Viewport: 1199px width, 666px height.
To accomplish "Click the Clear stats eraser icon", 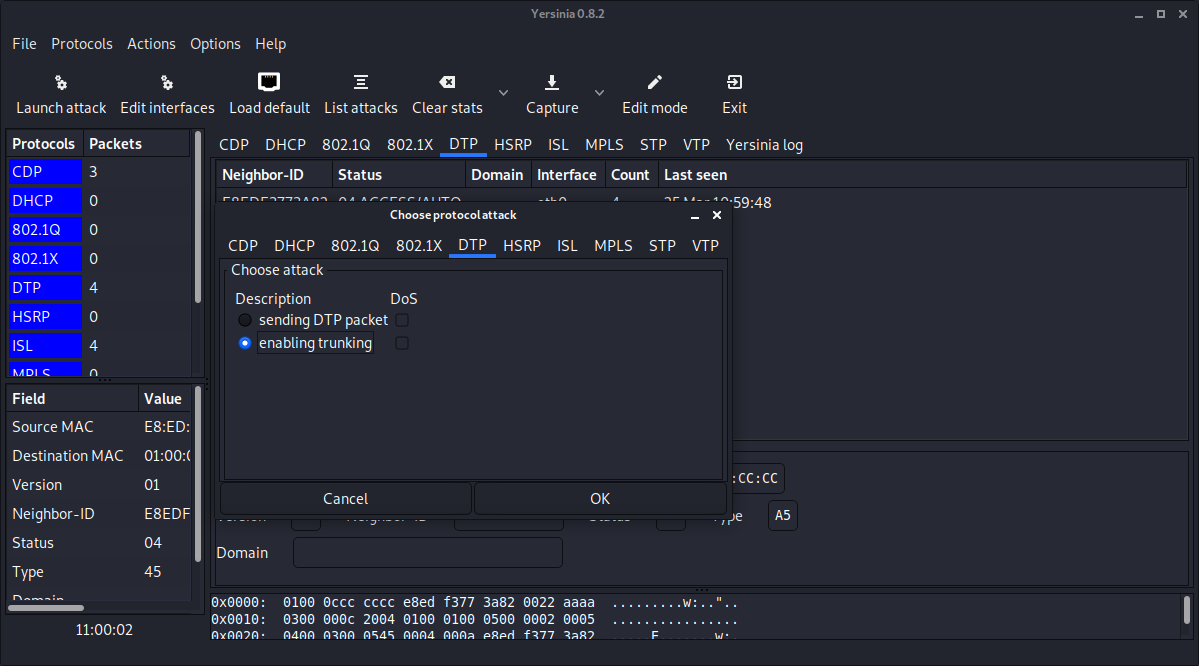I will (x=447, y=82).
